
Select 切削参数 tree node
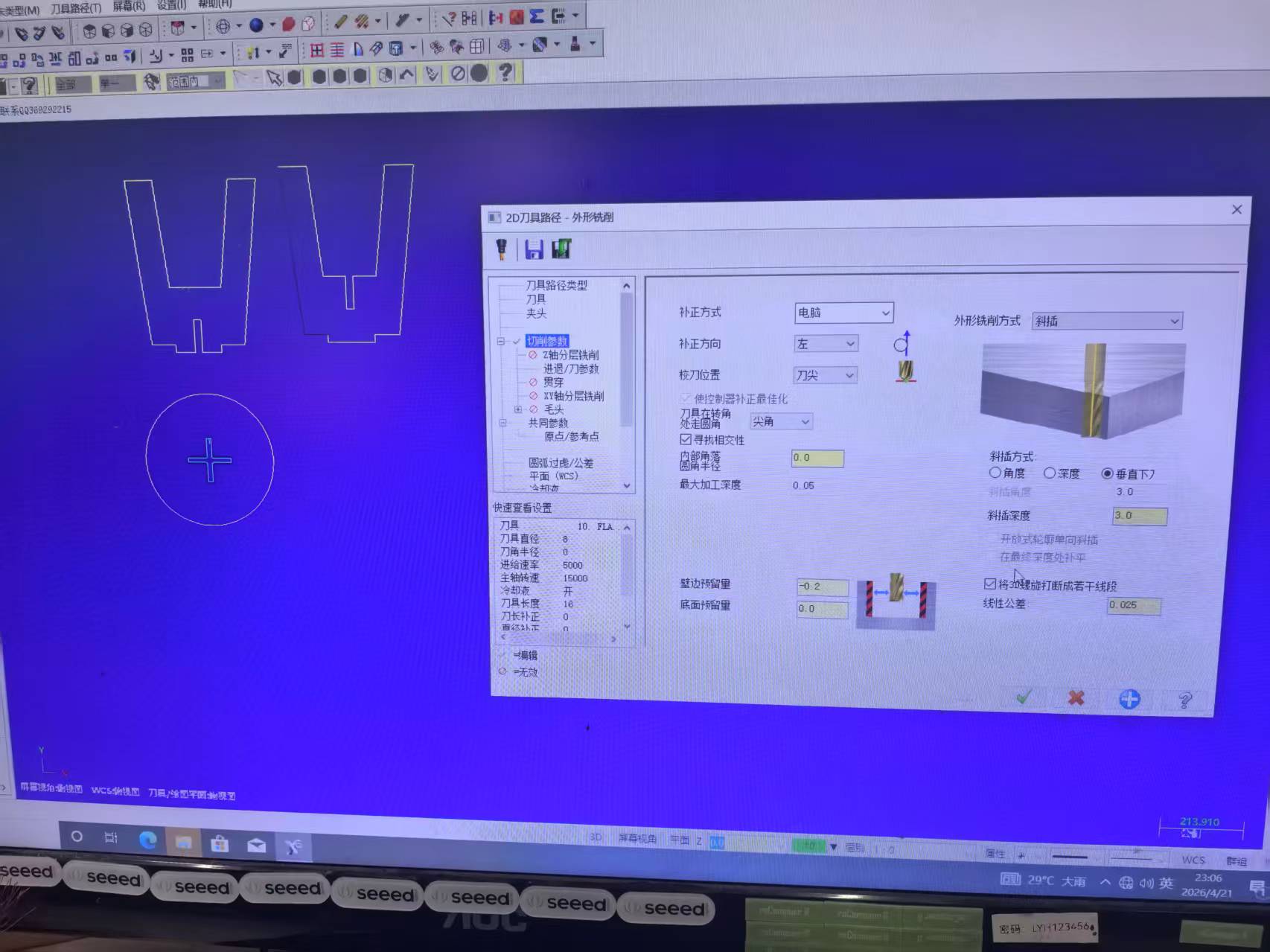click(x=547, y=341)
